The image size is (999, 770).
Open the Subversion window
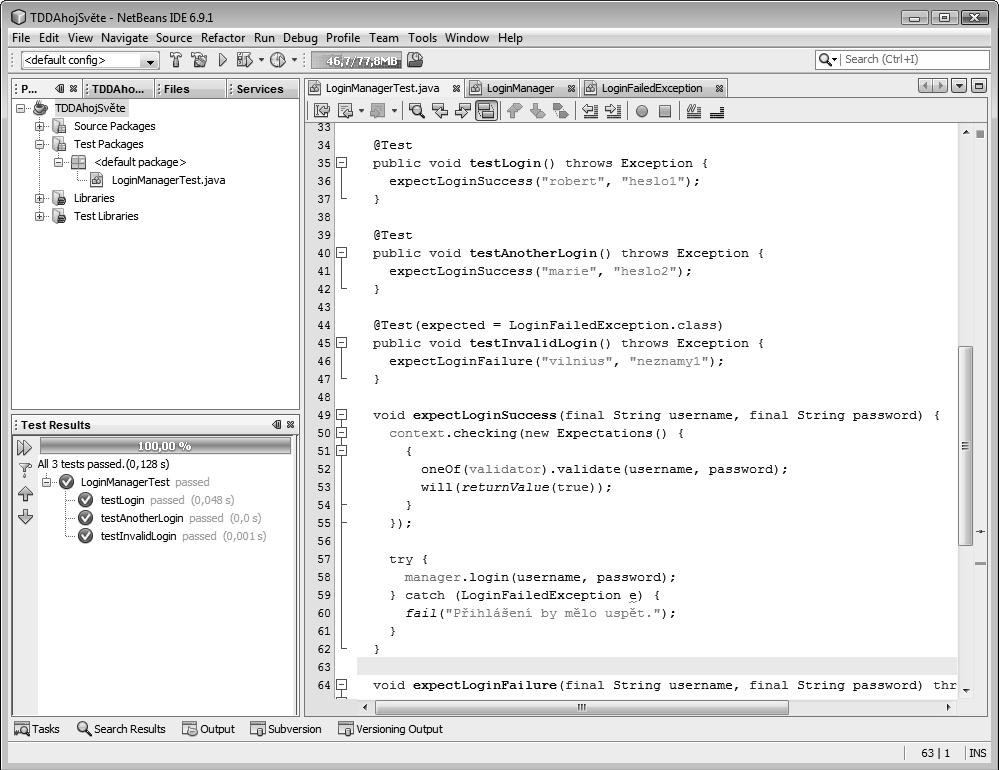point(286,729)
